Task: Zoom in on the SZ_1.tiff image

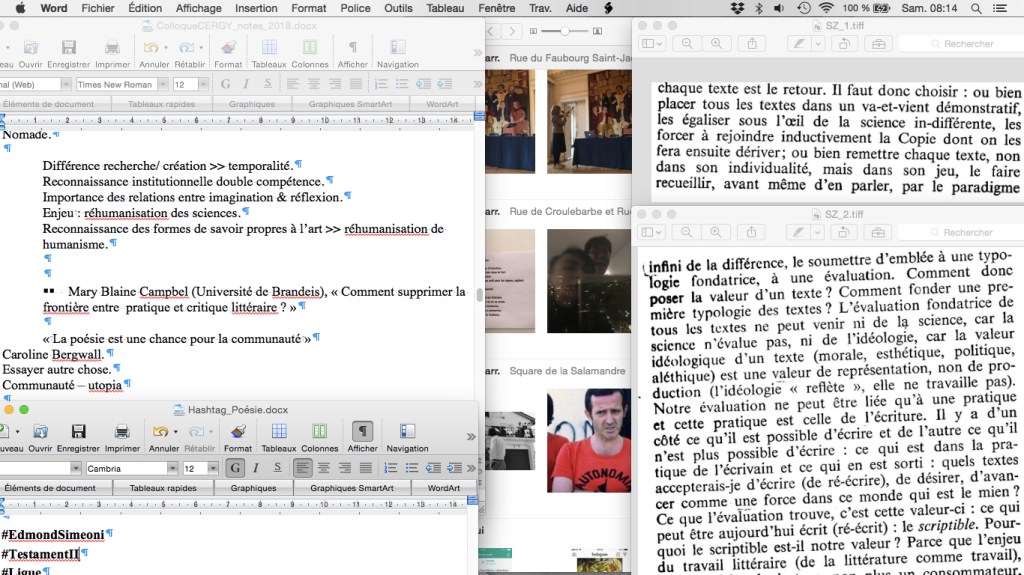Action: (716, 44)
